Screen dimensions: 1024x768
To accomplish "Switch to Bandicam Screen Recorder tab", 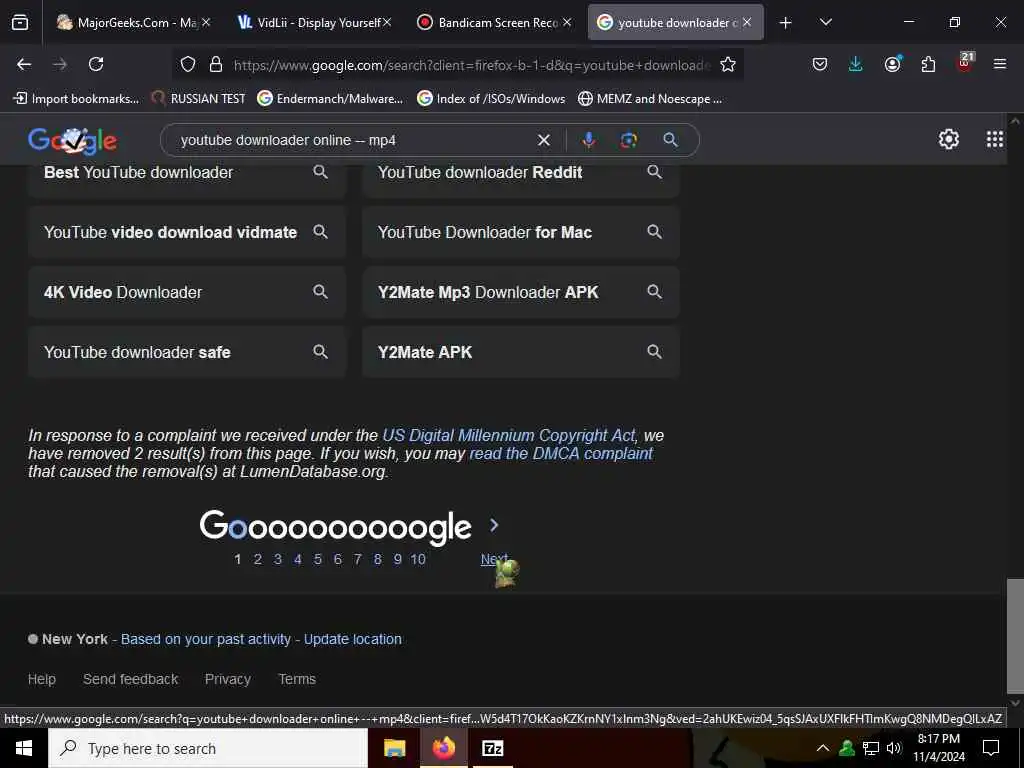I will point(494,23).
